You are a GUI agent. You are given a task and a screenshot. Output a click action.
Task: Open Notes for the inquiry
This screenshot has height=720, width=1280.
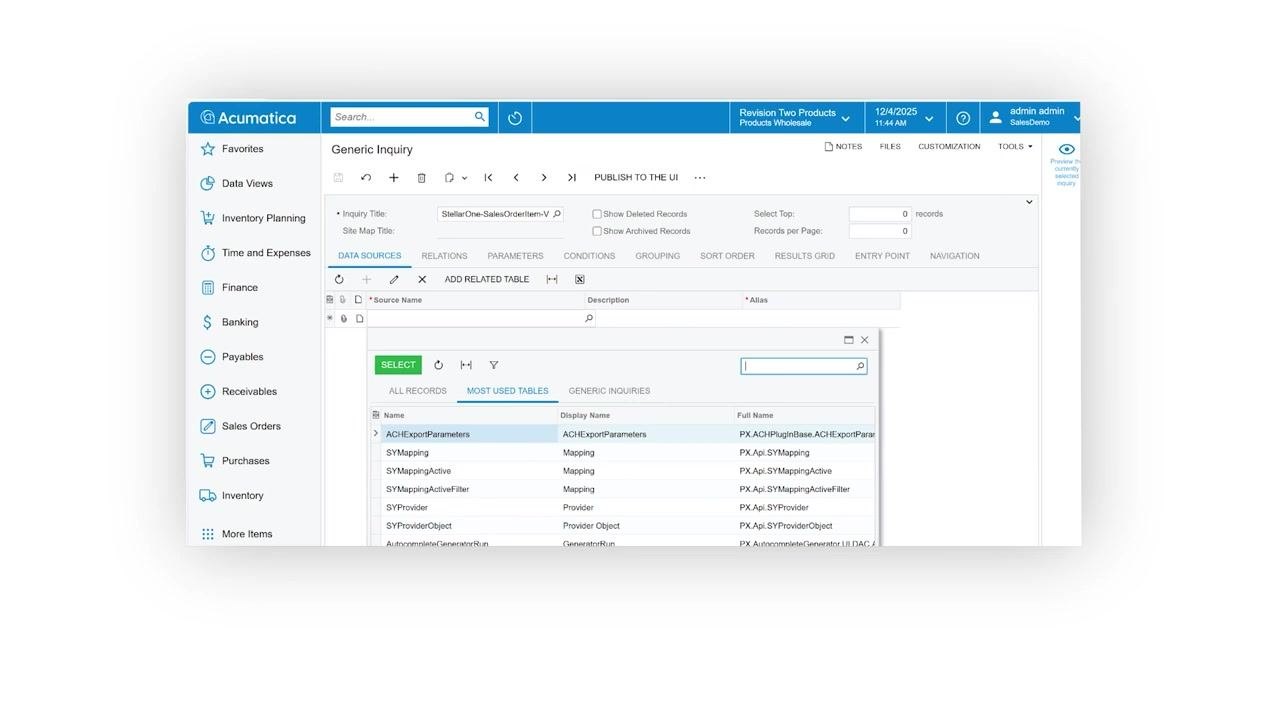[x=843, y=147]
